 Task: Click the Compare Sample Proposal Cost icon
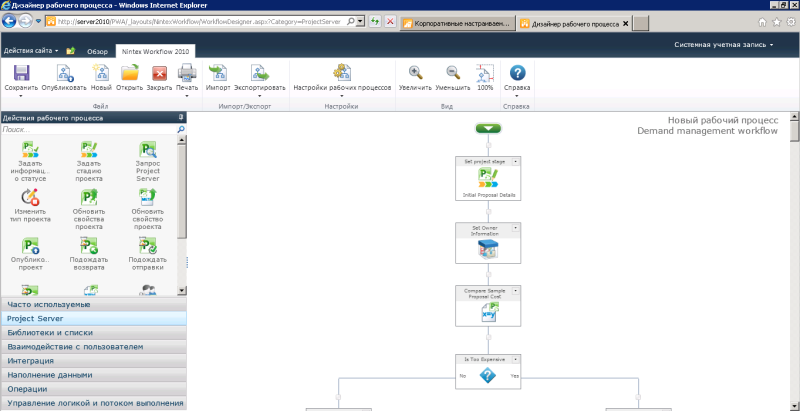click(489, 312)
